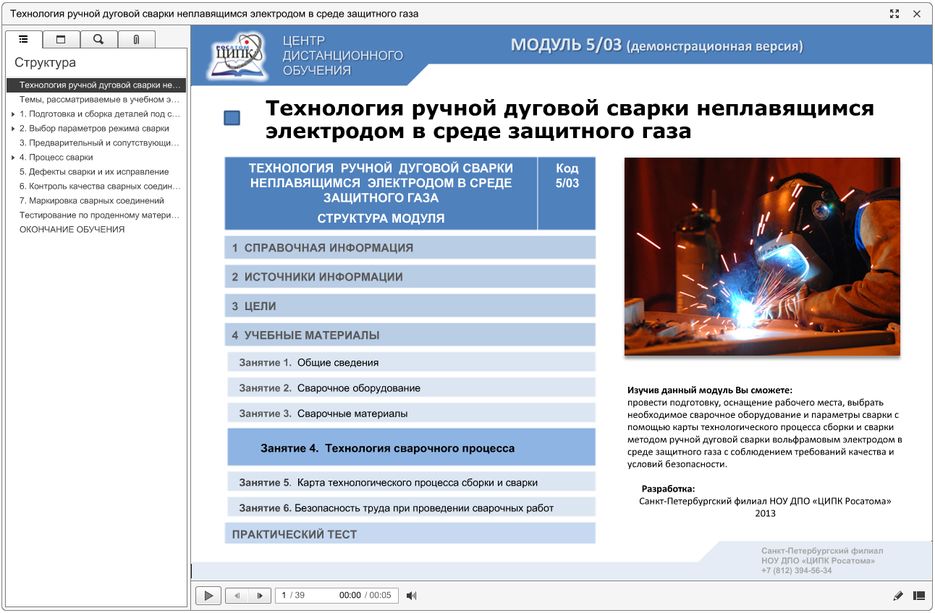Advance to next slide arrow

[260, 595]
